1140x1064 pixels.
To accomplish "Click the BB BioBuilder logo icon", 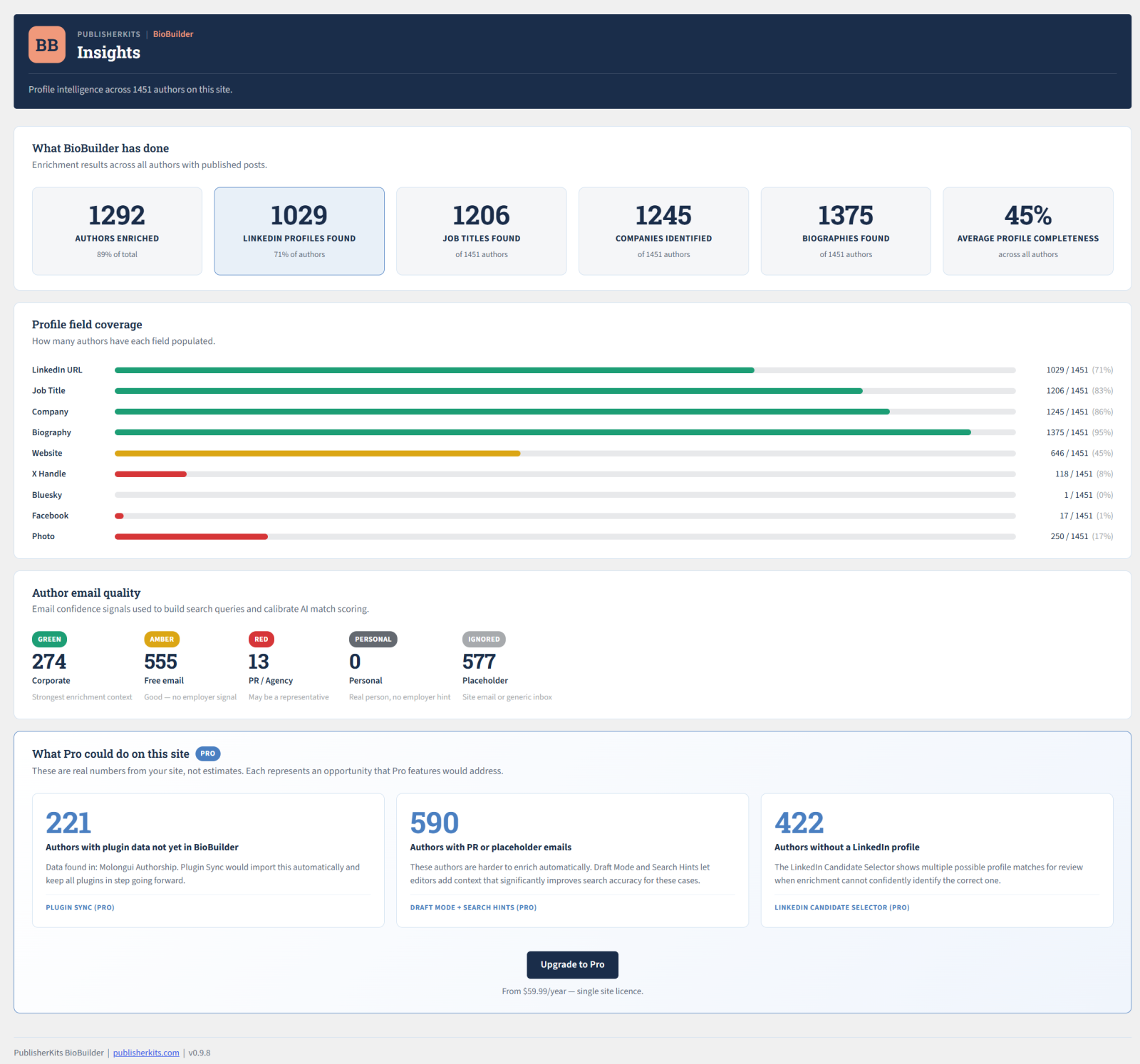I will pos(47,45).
